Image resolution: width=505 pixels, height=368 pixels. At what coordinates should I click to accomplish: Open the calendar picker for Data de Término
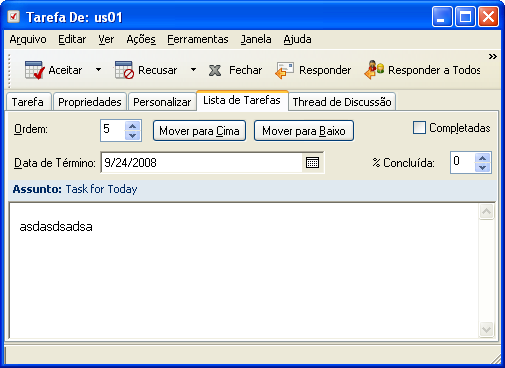click(312, 163)
